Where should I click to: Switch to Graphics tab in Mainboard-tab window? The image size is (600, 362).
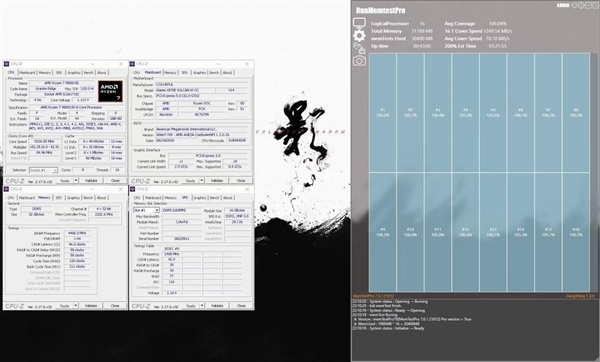[x=199, y=72]
